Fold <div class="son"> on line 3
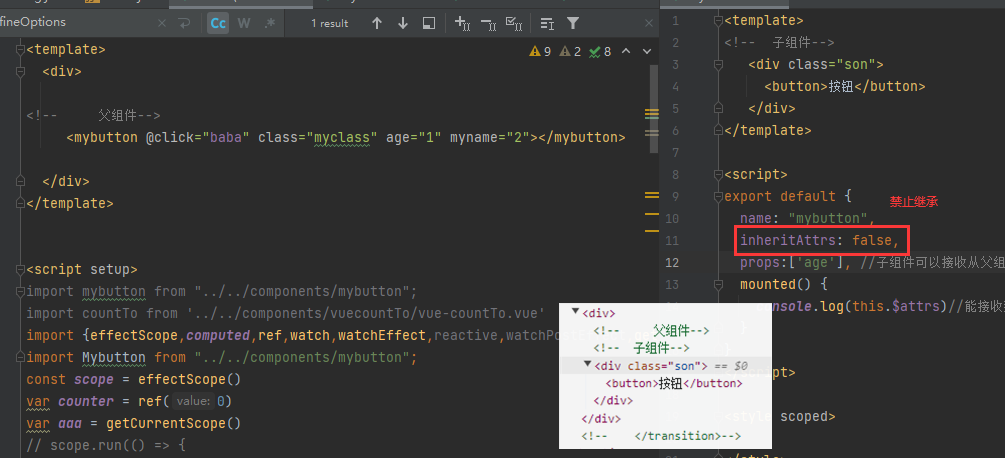1005x458 pixels. click(720, 64)
